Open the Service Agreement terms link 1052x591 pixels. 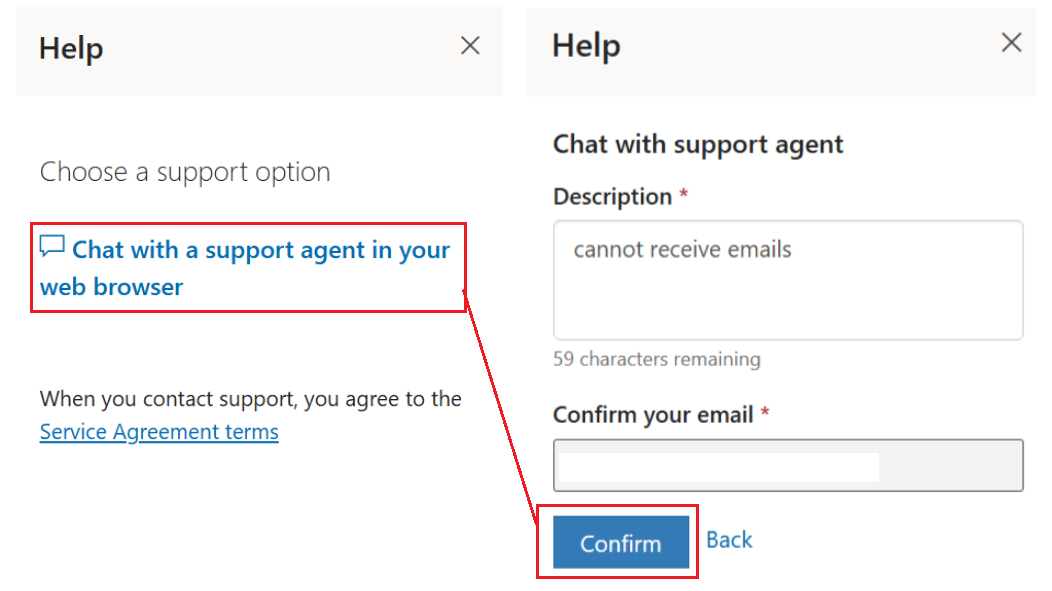[x=159, y=431]
